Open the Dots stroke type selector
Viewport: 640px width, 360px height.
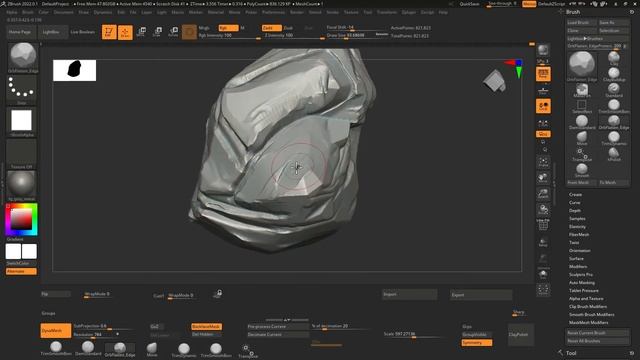[x=22, y=89]
